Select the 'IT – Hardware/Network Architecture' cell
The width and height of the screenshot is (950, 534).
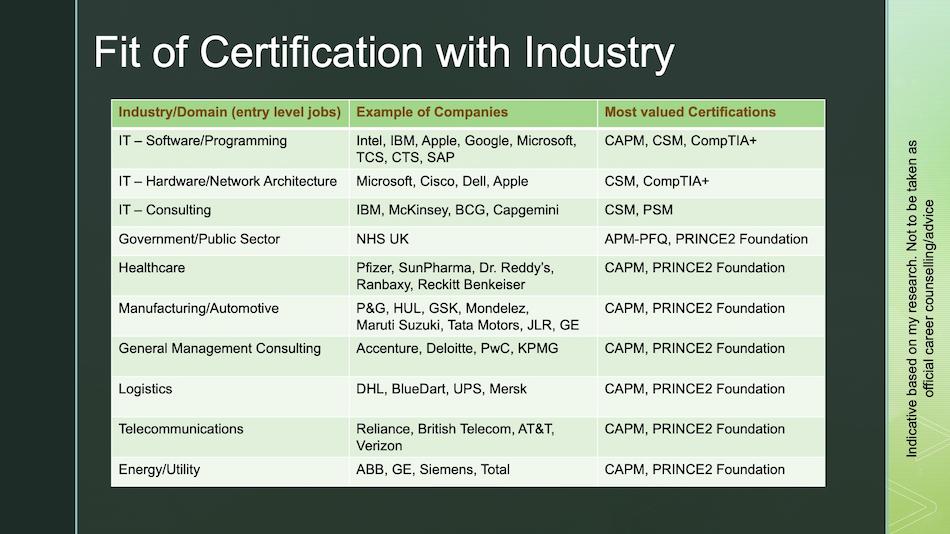click(228, 181)
